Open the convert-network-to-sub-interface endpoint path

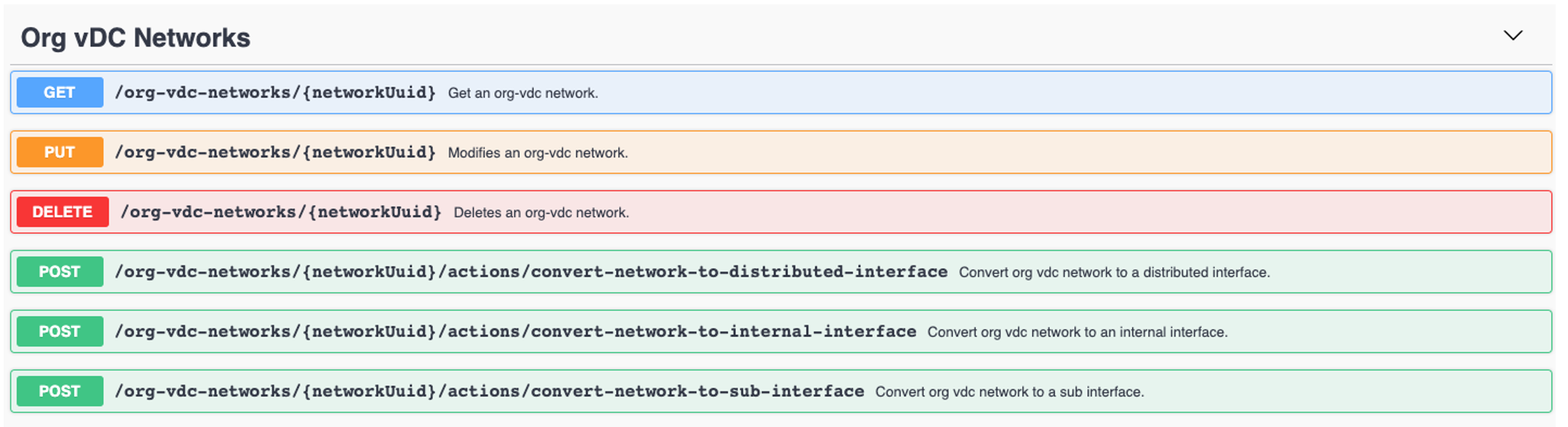pos(489,391)
